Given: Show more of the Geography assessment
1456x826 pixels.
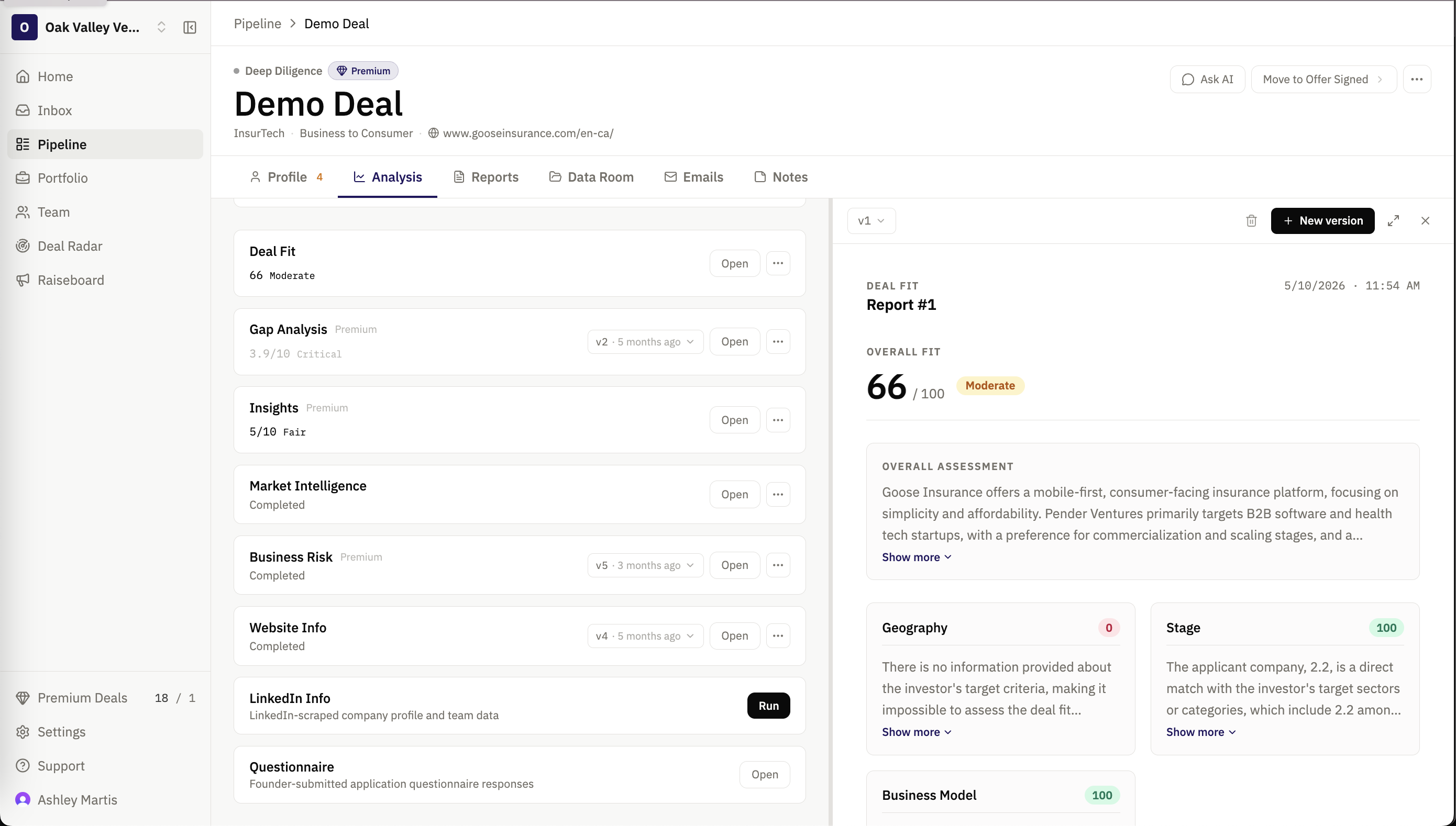Looking at the screenshot, I should coord(916,732).
